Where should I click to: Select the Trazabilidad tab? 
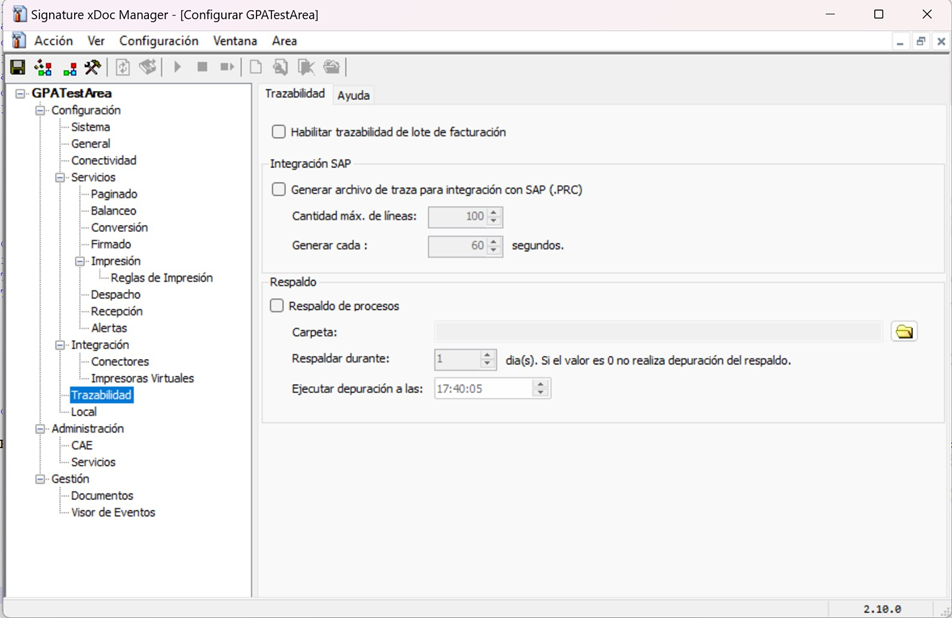tap(295, 93)
